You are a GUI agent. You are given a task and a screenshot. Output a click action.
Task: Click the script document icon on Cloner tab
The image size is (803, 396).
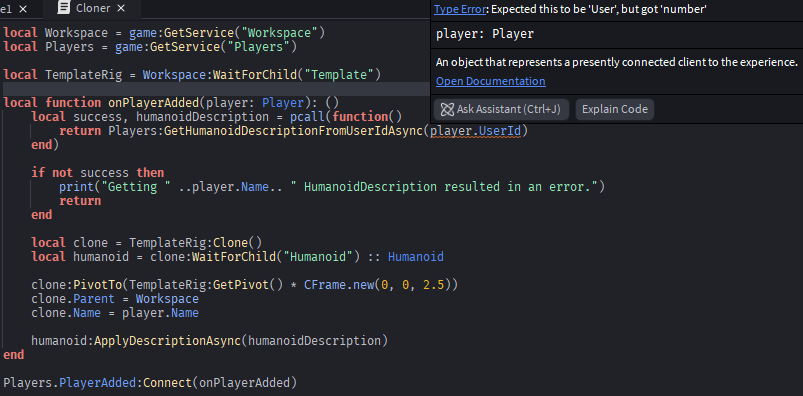64,8
